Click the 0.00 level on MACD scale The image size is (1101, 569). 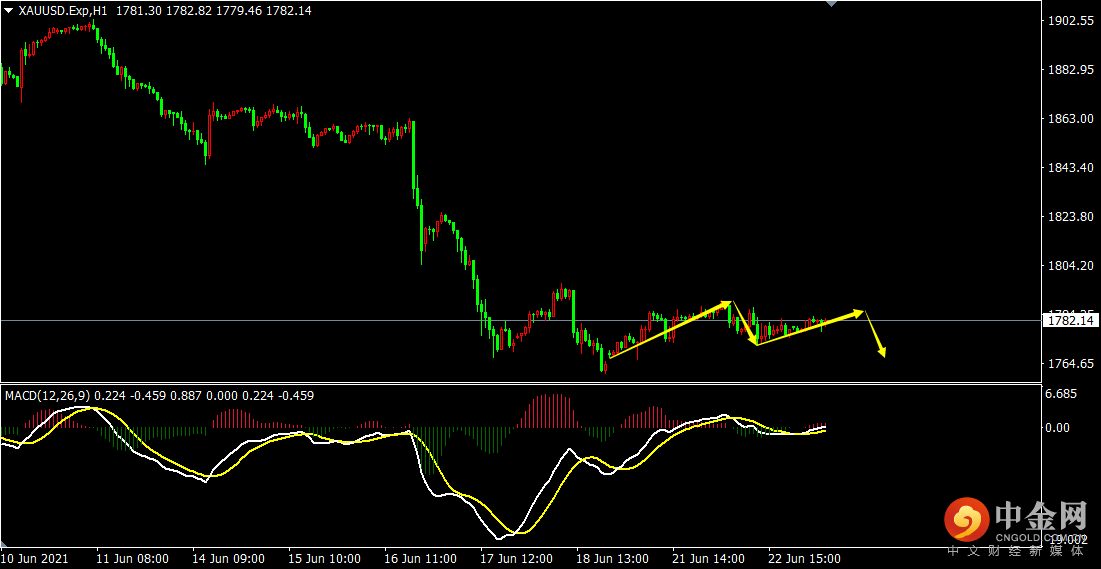[x=1057, y=427]
